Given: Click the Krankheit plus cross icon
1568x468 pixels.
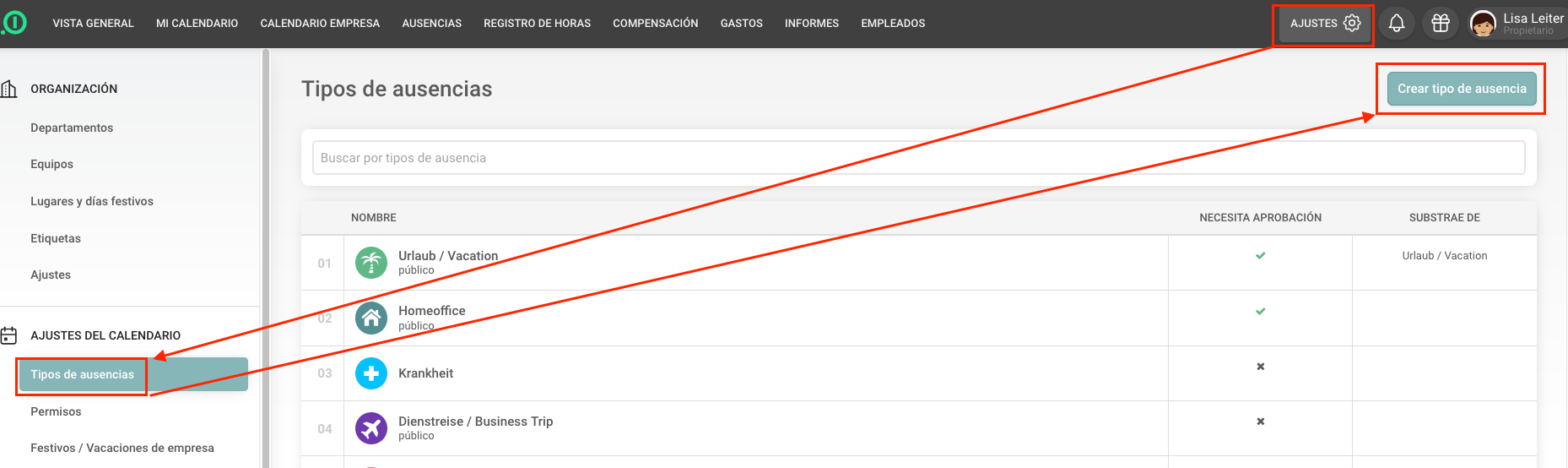Looking at the screenshot, I should pyautogui.click(x=371, y=373).
